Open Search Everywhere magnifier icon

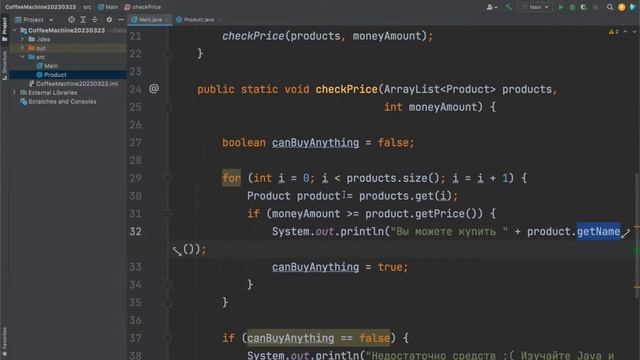610,7
